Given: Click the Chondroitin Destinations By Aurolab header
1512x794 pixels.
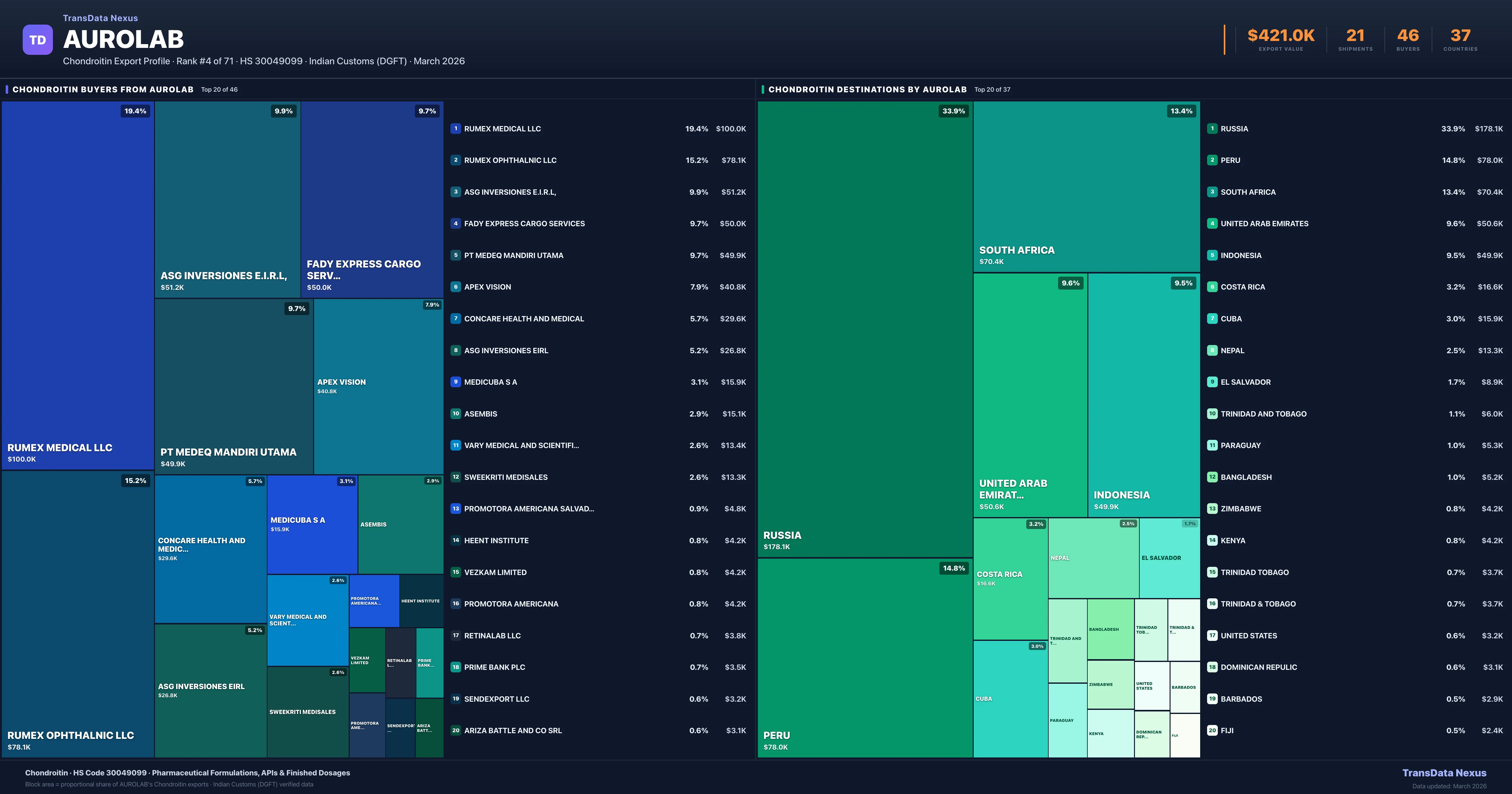Looking at the screenshot, I should tap(867, 89).
